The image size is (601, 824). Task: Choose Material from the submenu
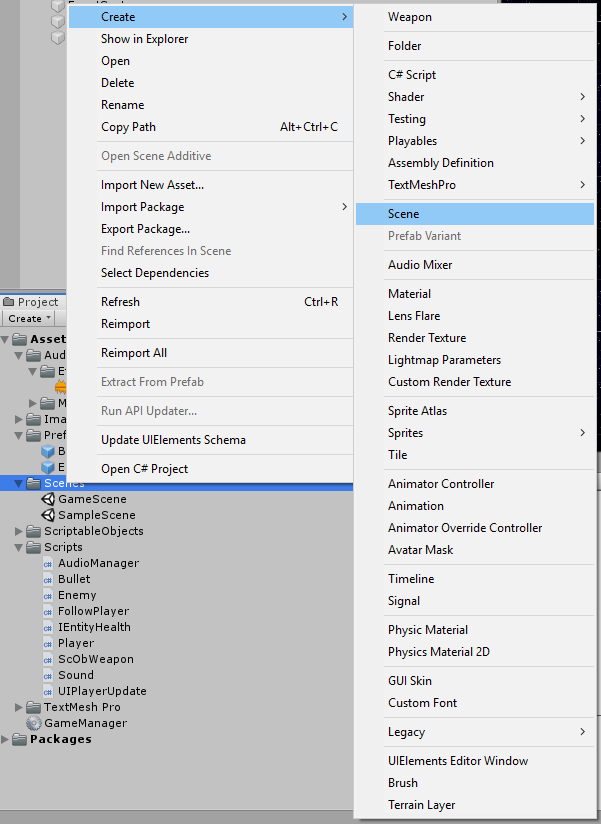[475, 294]
